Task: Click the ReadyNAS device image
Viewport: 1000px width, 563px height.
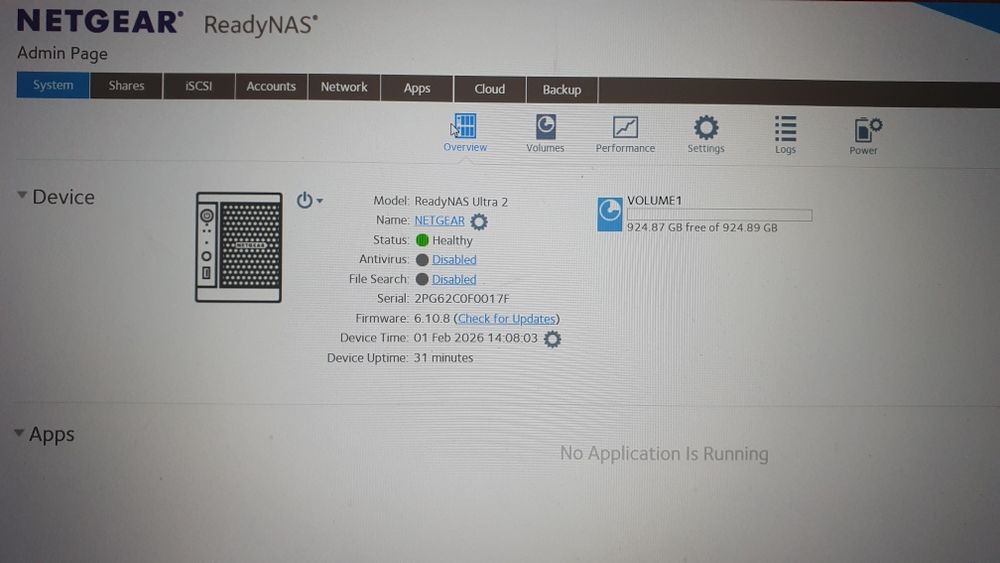Action: [x=239, y=247]
